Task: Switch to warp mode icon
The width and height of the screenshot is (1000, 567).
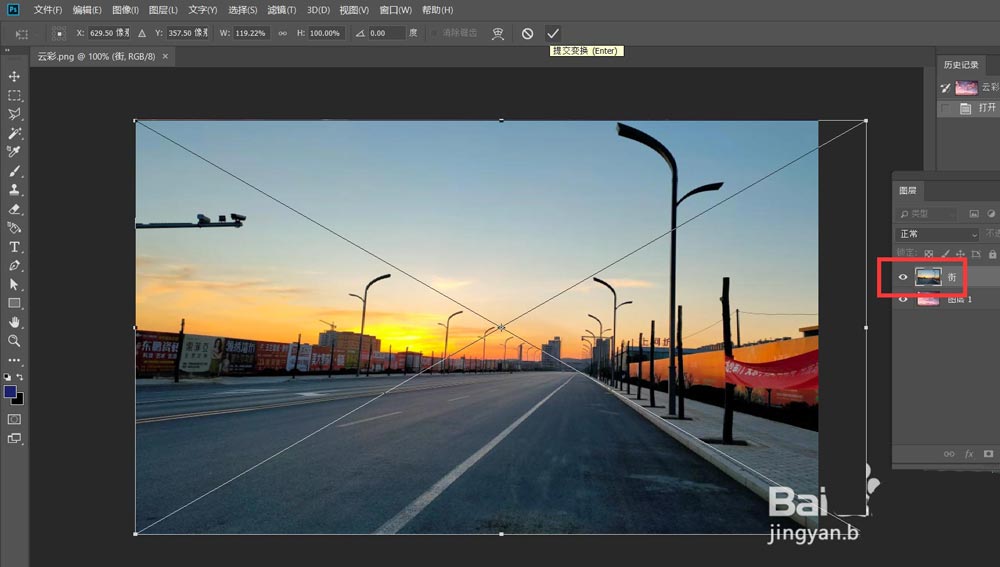Action: pos(498,33)
